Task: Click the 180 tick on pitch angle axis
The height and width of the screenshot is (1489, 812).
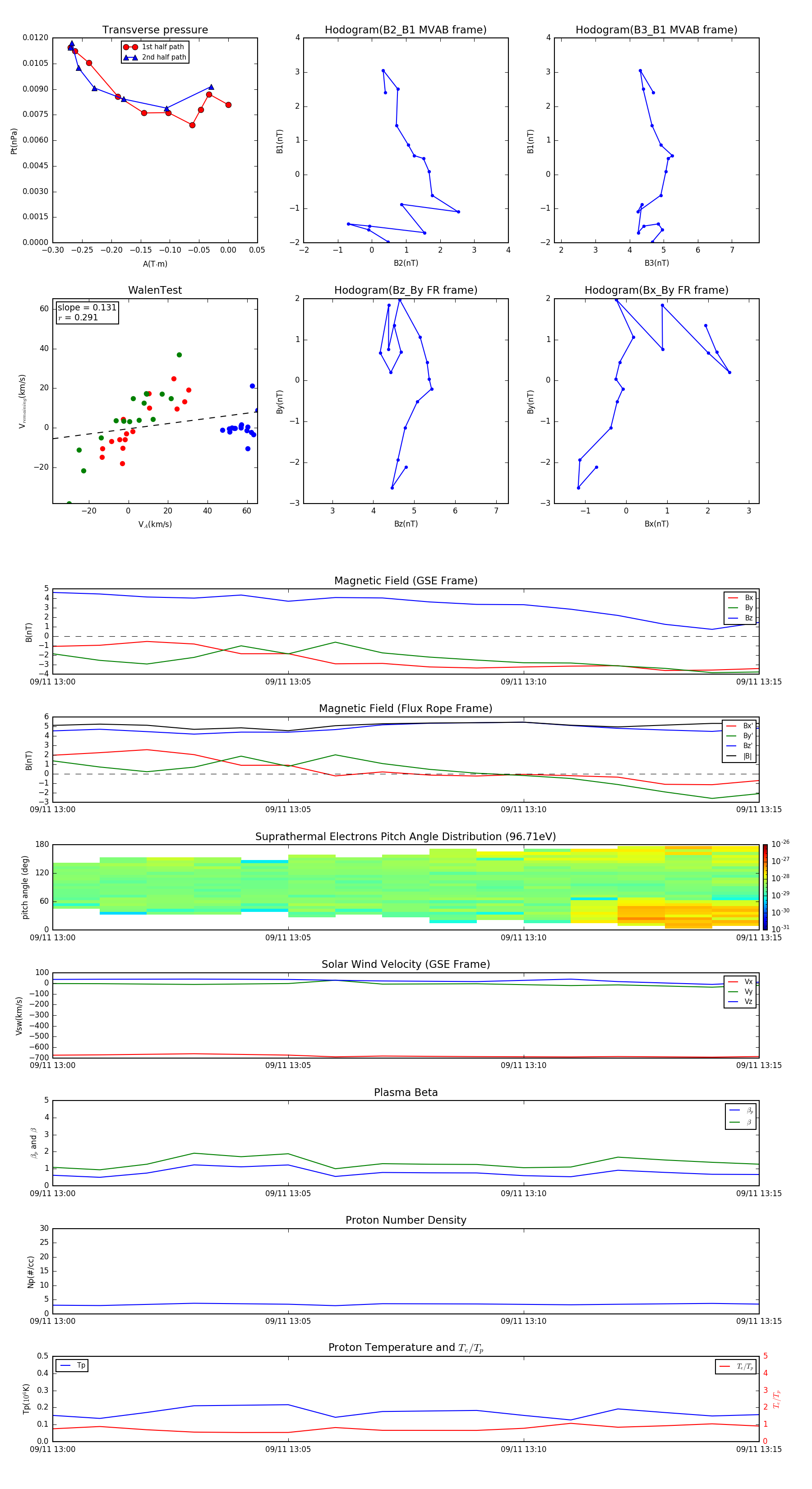Action: point(42,845)
